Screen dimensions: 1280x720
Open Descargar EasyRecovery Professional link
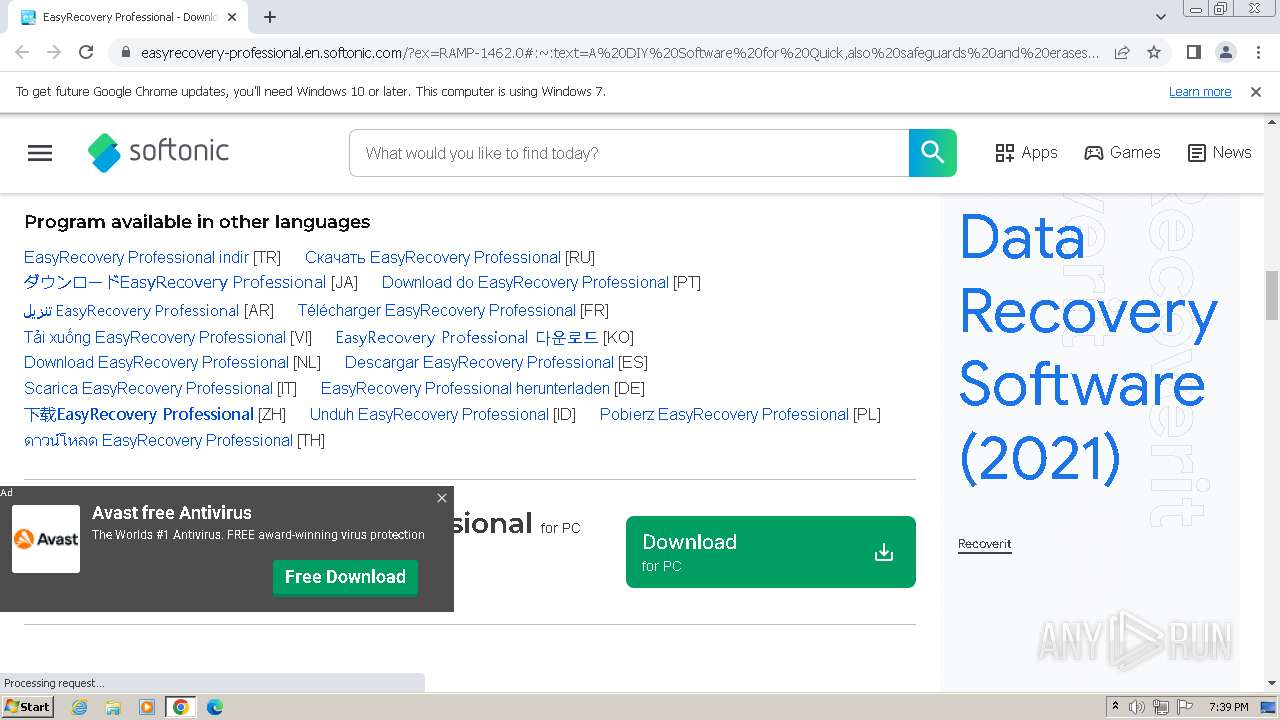pyautogui.click(x=479, y=362)
